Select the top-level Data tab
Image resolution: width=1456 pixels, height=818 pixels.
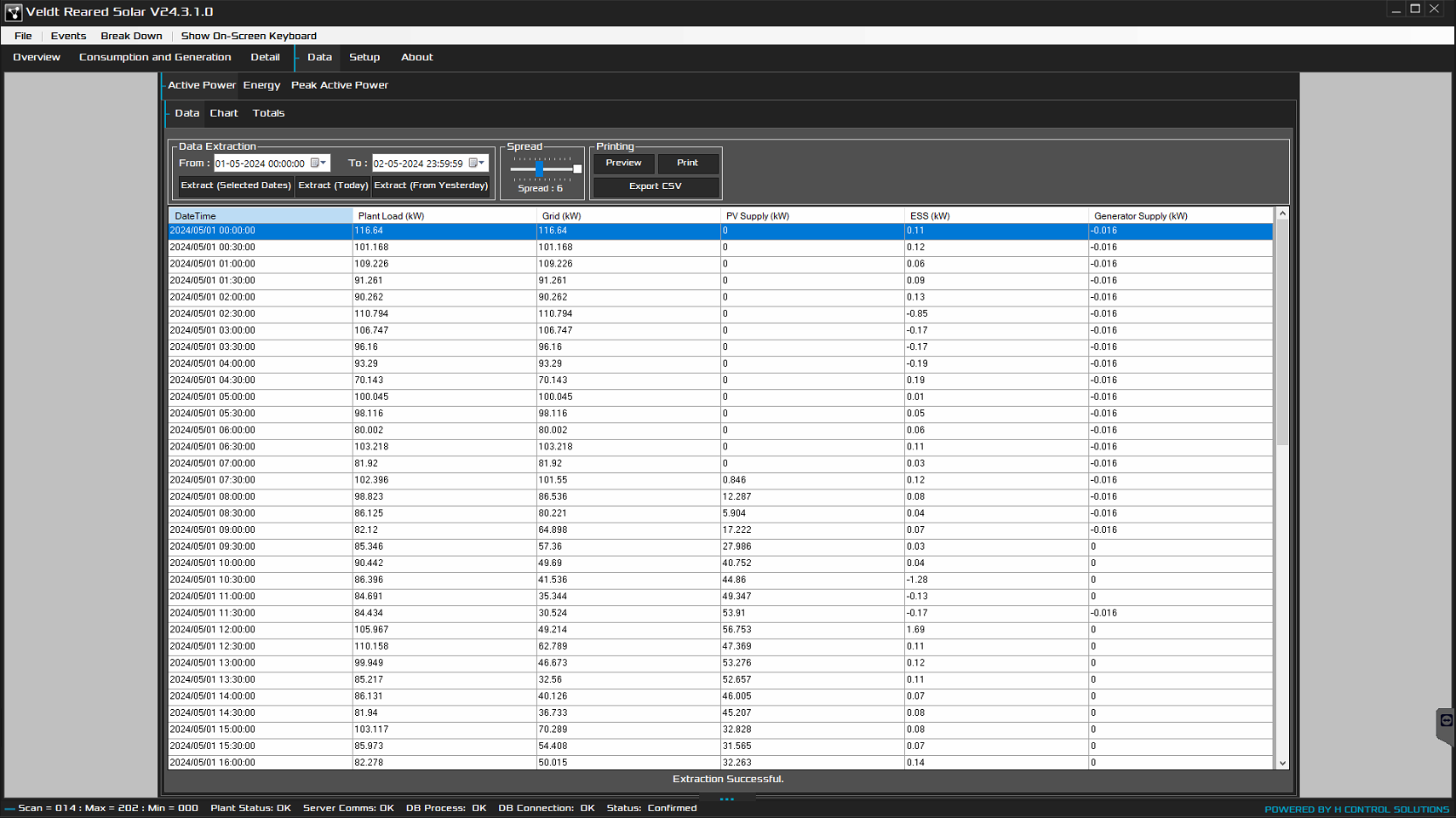[319, 57]
